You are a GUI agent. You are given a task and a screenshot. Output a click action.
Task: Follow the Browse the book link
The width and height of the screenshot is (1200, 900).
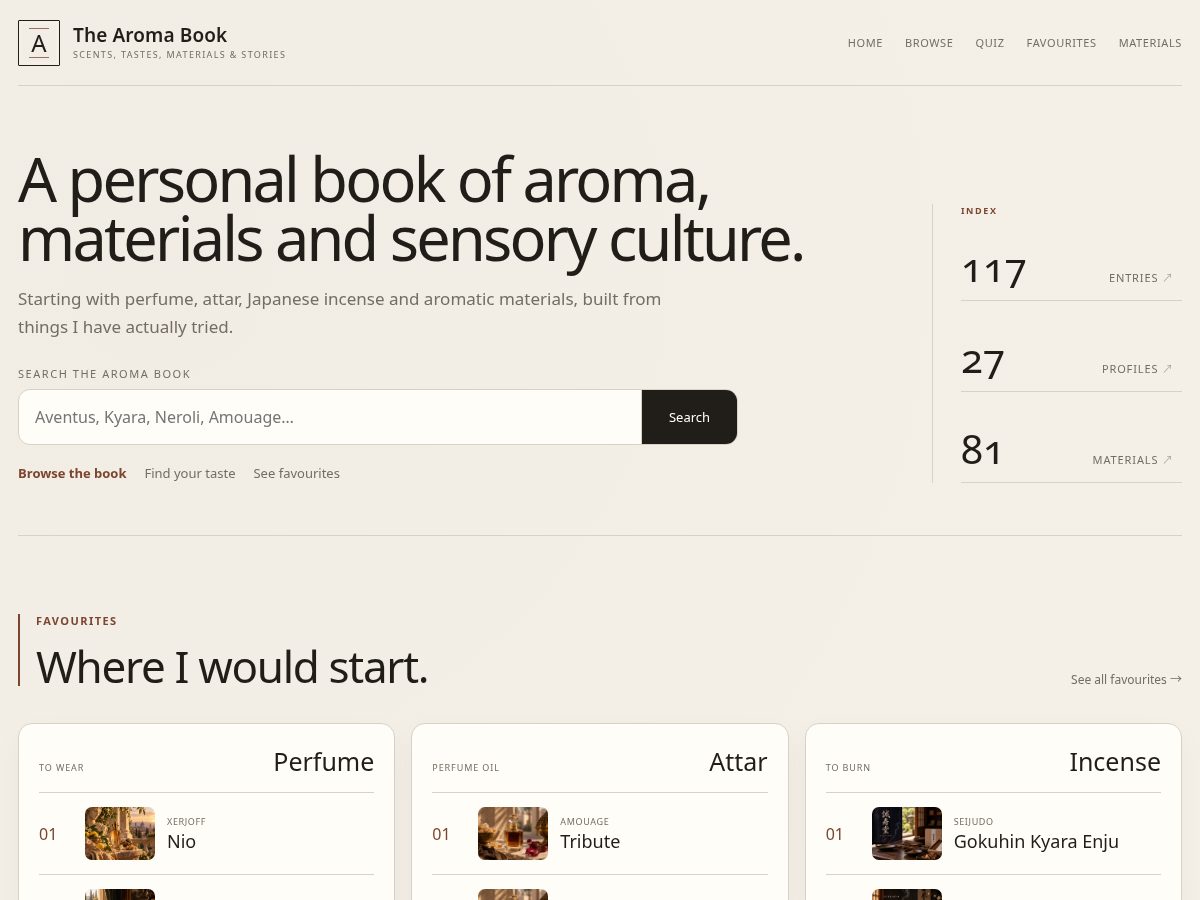pos(72,473)
